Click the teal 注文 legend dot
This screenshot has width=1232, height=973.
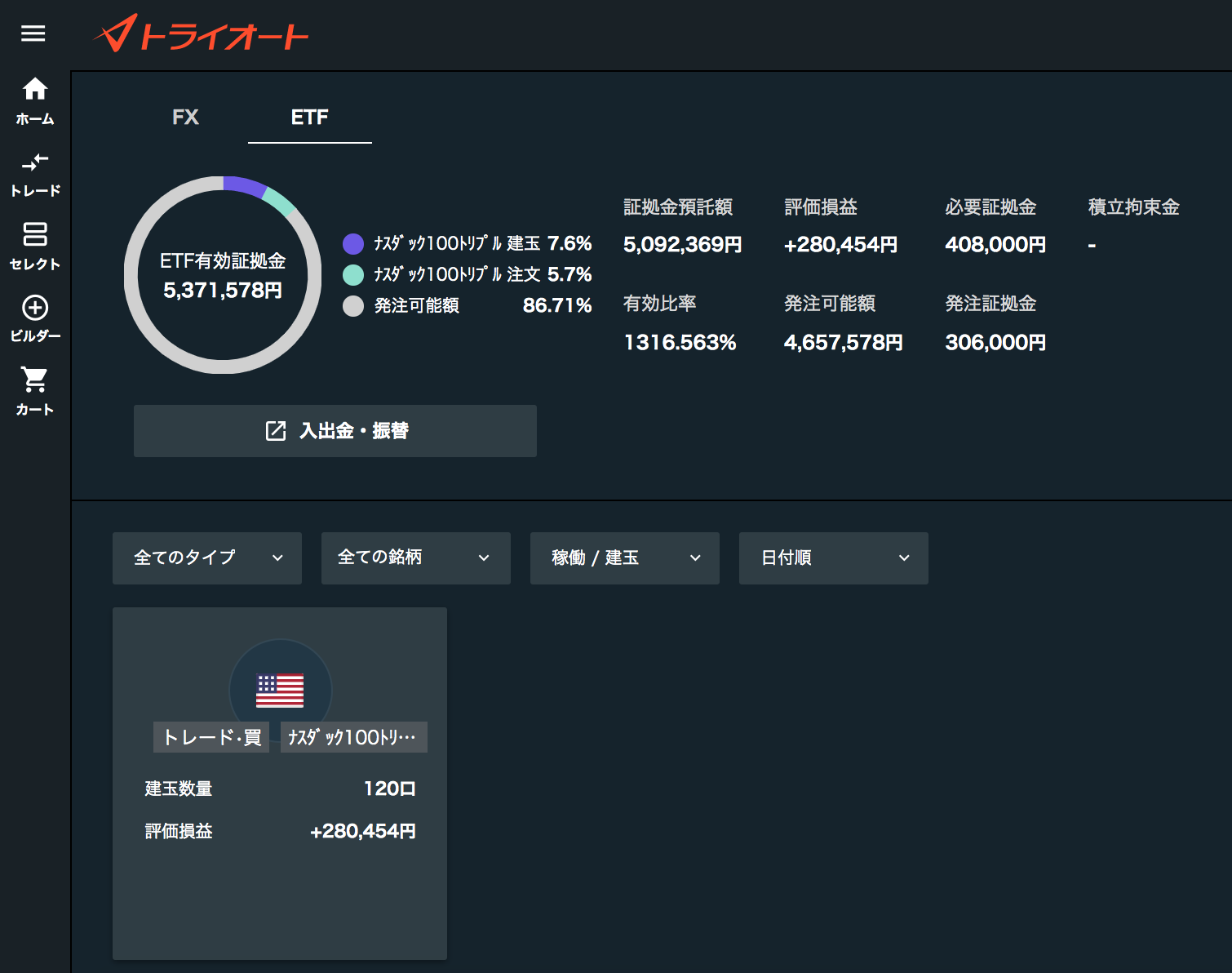[x=353, y=275]
